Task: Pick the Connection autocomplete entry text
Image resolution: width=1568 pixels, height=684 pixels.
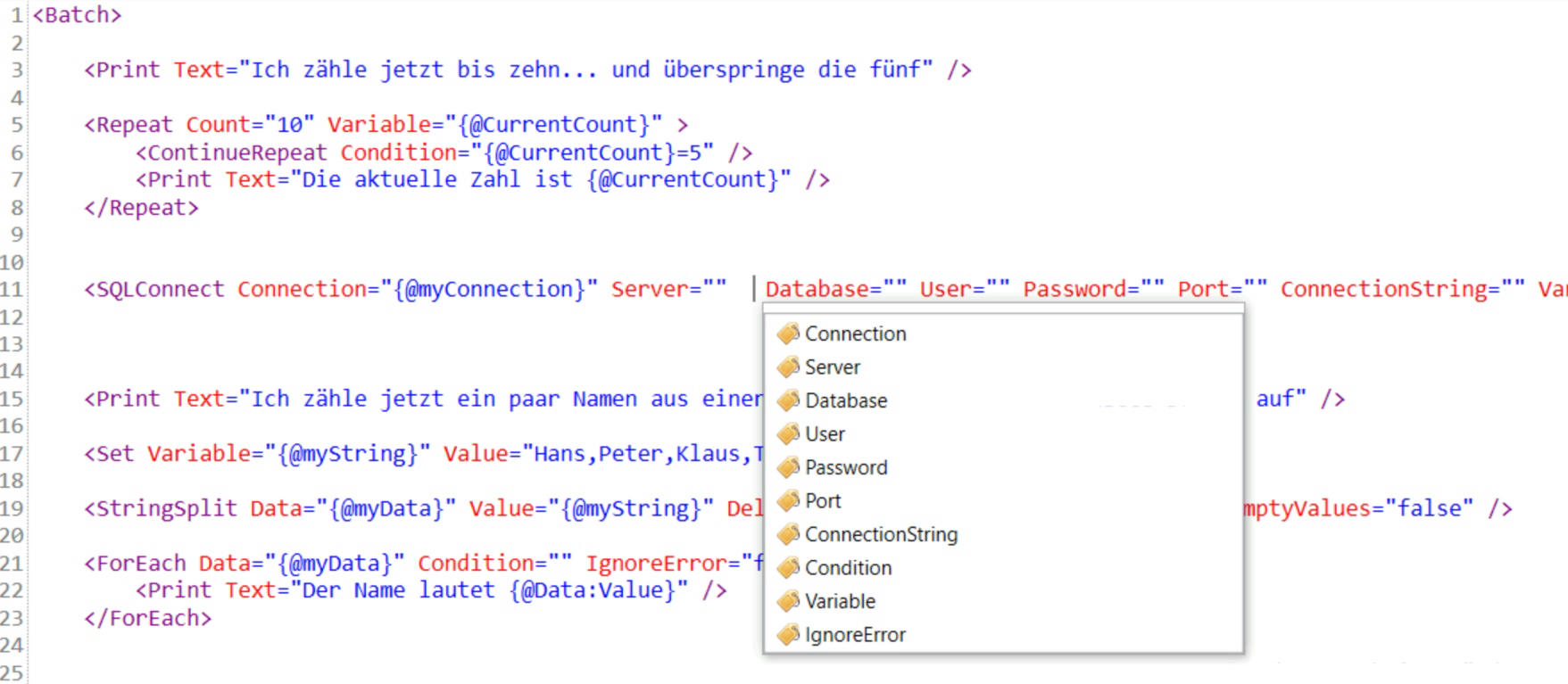Action: coord(855,334)
